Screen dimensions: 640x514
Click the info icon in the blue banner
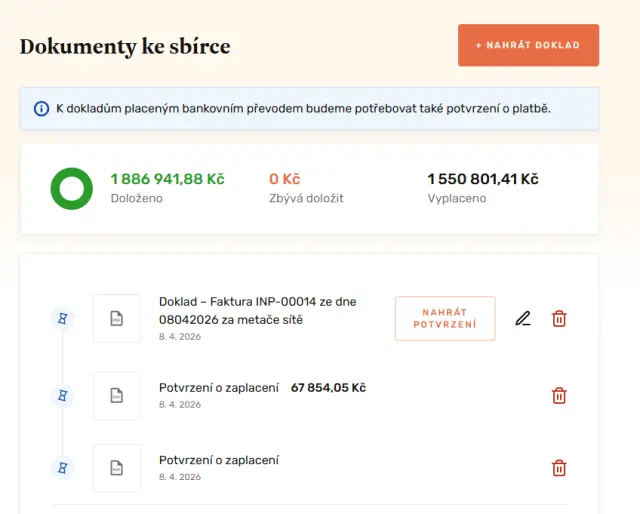(41, 109)
